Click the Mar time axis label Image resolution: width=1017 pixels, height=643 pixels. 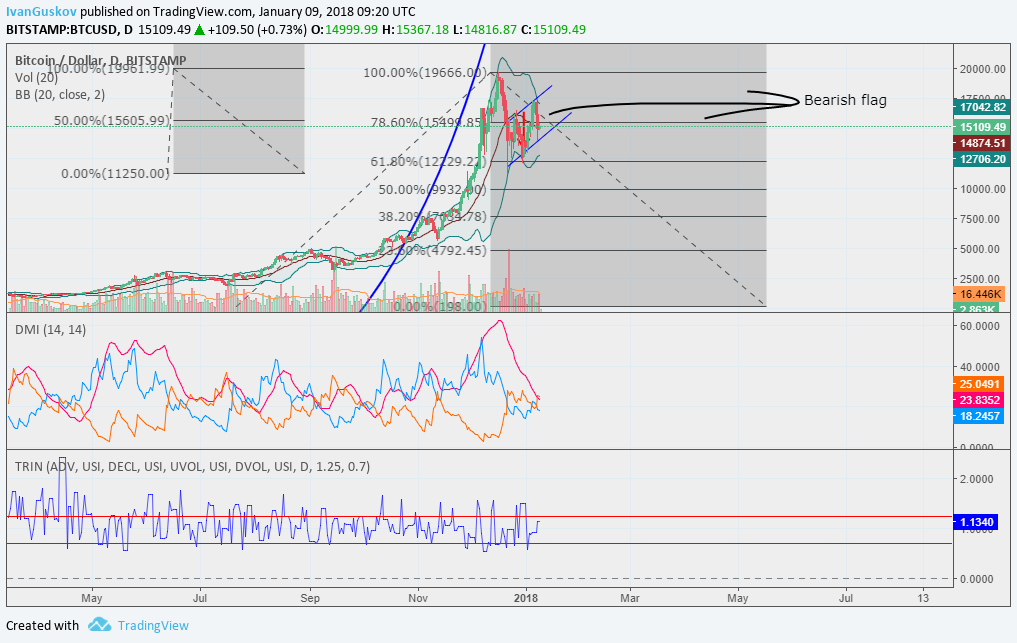point(630,598)
